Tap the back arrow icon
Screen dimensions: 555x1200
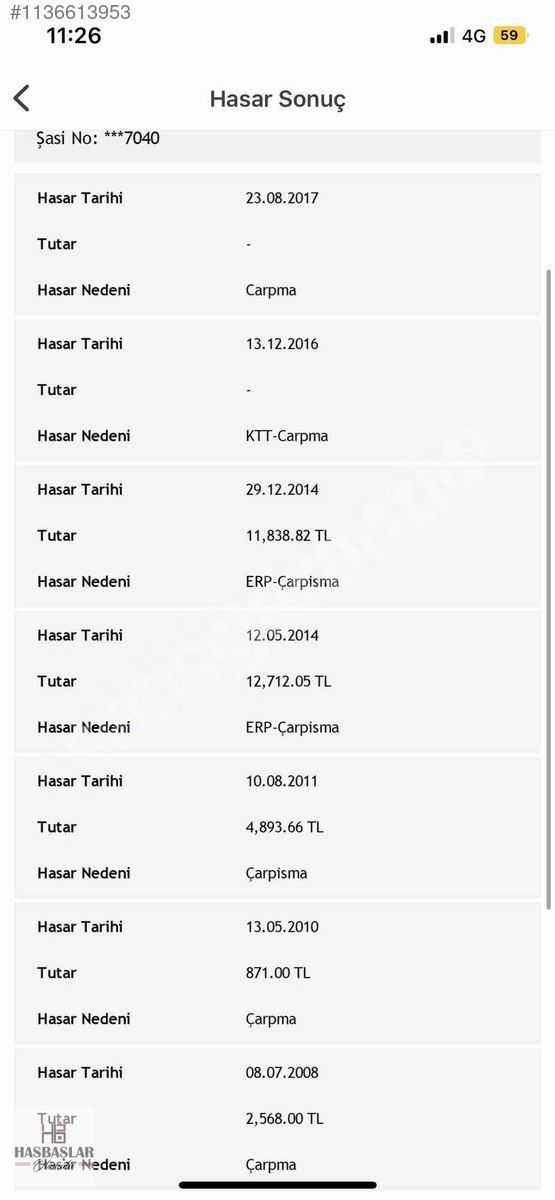click(x=22, y=98)
